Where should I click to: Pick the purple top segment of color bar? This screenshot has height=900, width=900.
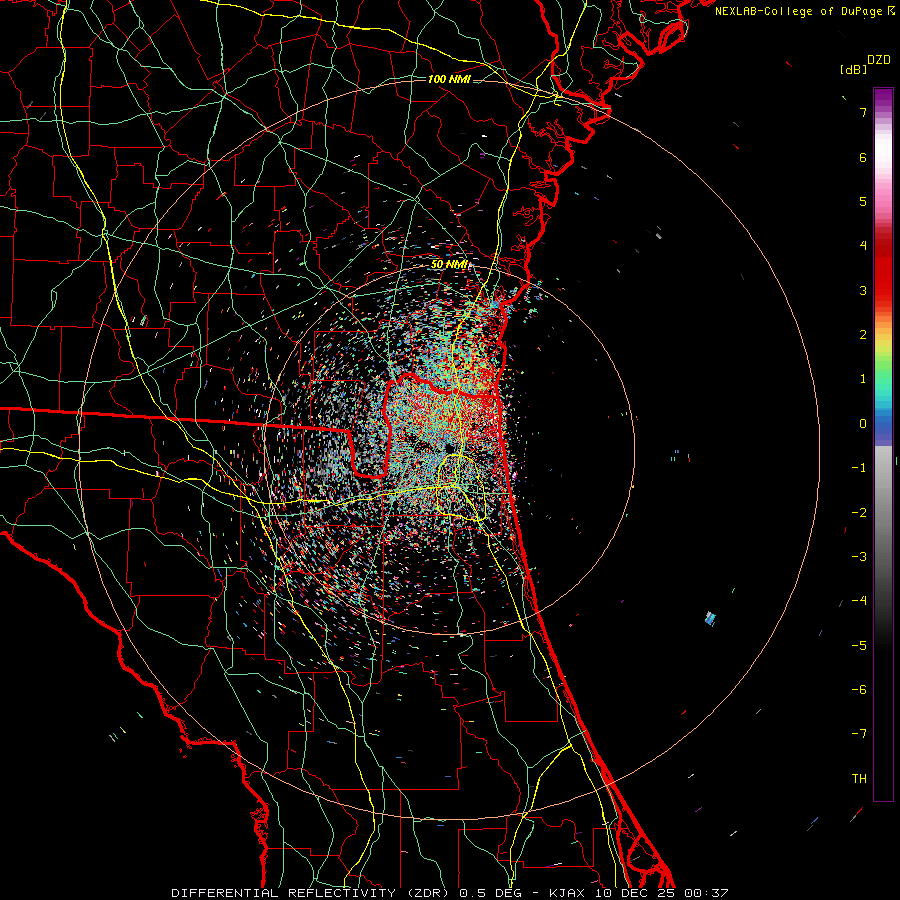click(883, 98)
